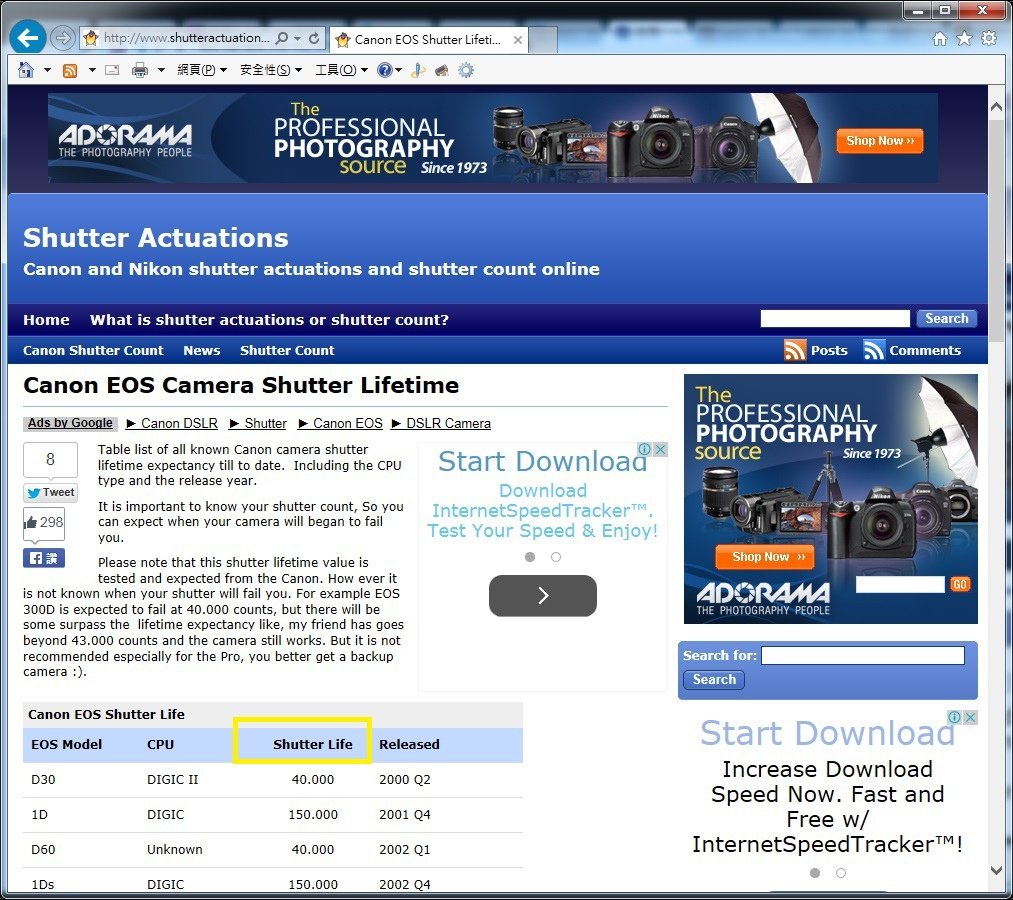Click the search magnifier in the address bar
This screenshot has height=900, width=1013.
tap(282, 38)
